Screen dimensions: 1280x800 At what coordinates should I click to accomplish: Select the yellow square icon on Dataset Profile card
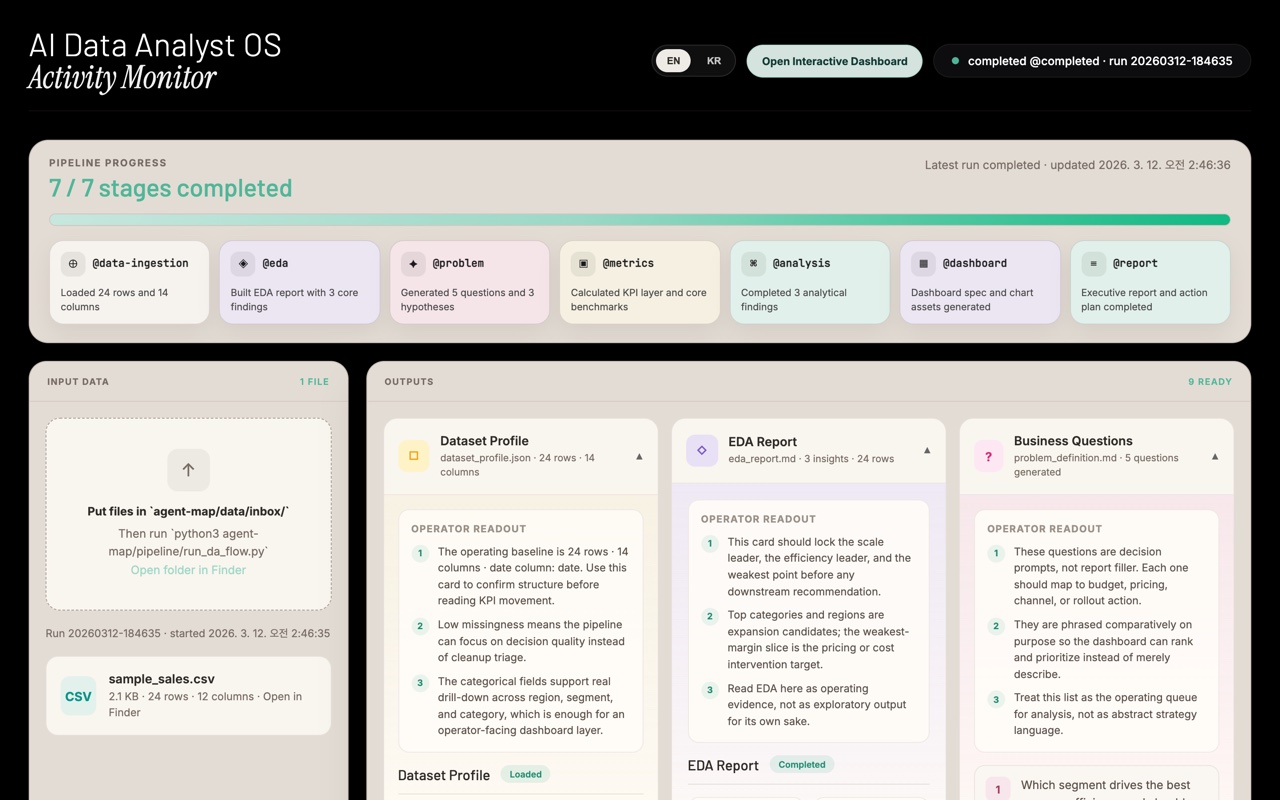[412, 454]
